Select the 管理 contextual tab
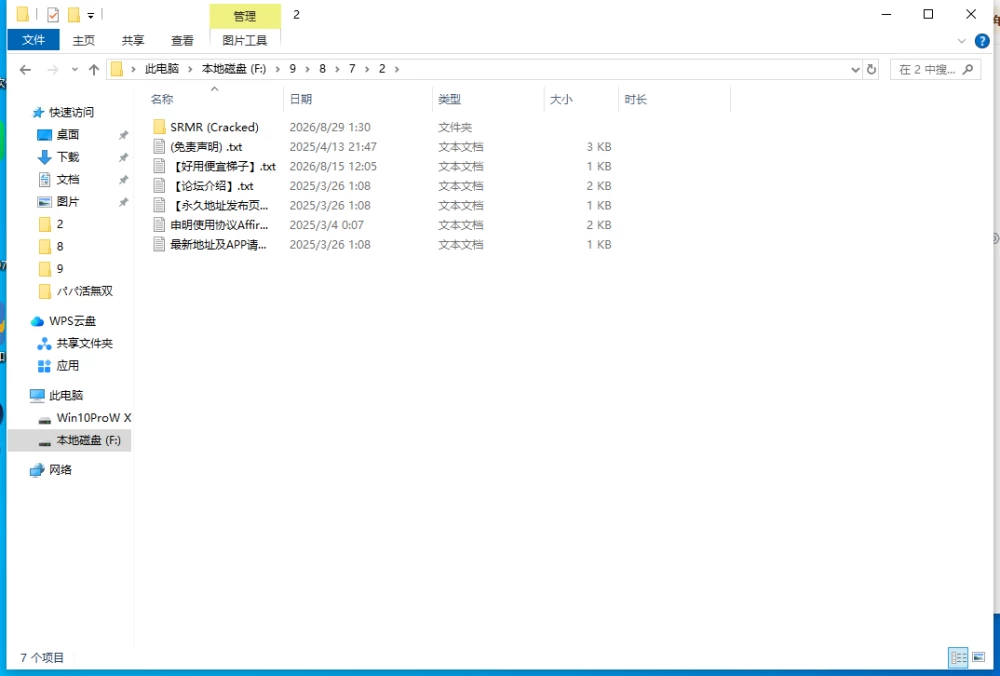The image size is (1000, 676). [x=245, y=16]
